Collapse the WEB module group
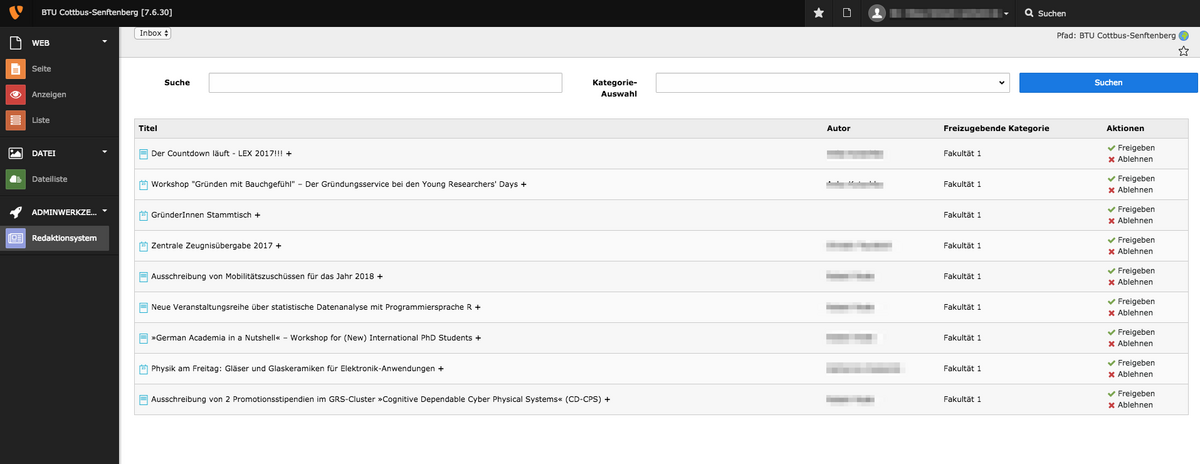Viewport: 1200px width, 464px height. (x=104, y=42)
